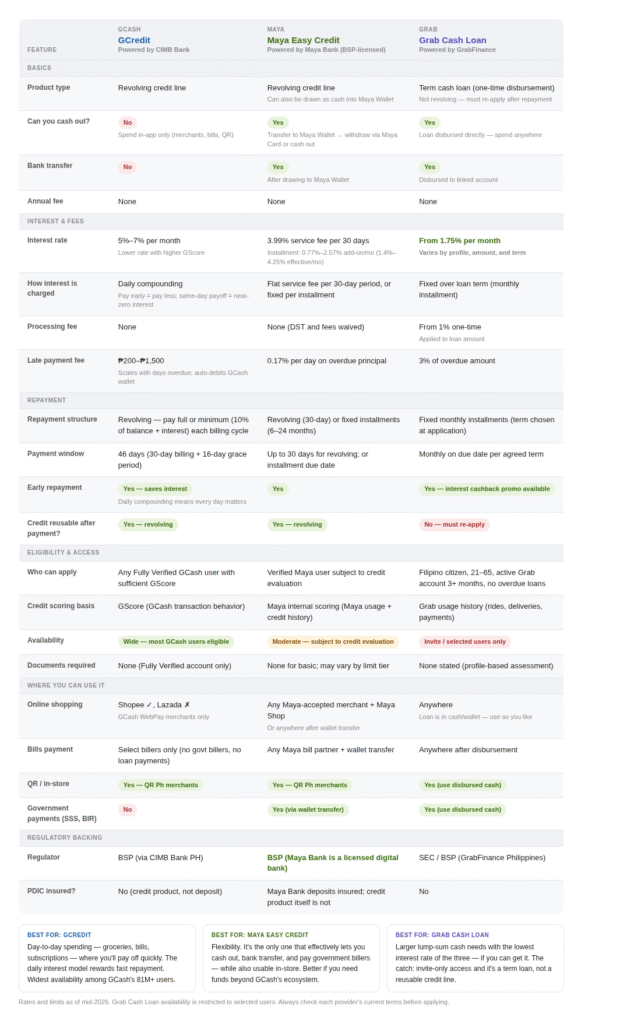Click the red No badge for GCredit cash out
This screenshot has width=620, height=1024.
coord(127,123)
